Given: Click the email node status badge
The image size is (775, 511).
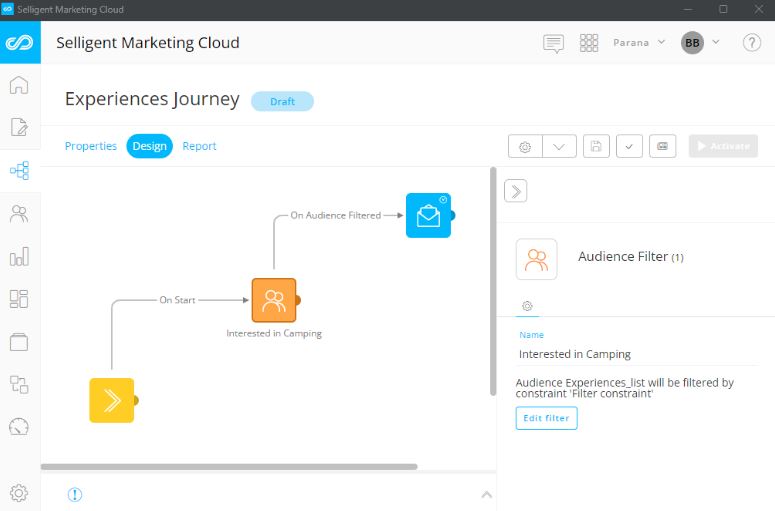Looking at the screenshot, I should point(443,200).
